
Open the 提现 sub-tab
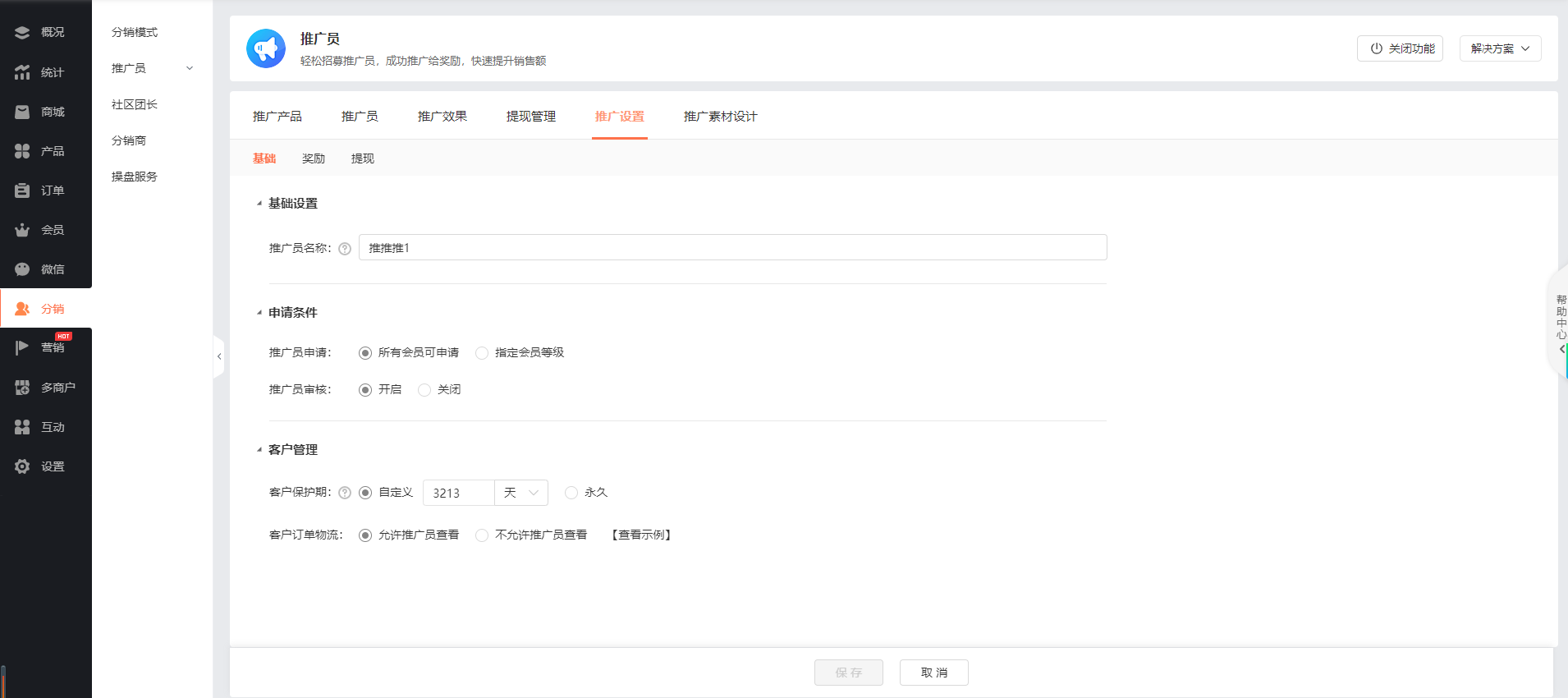tap(363, 158)
